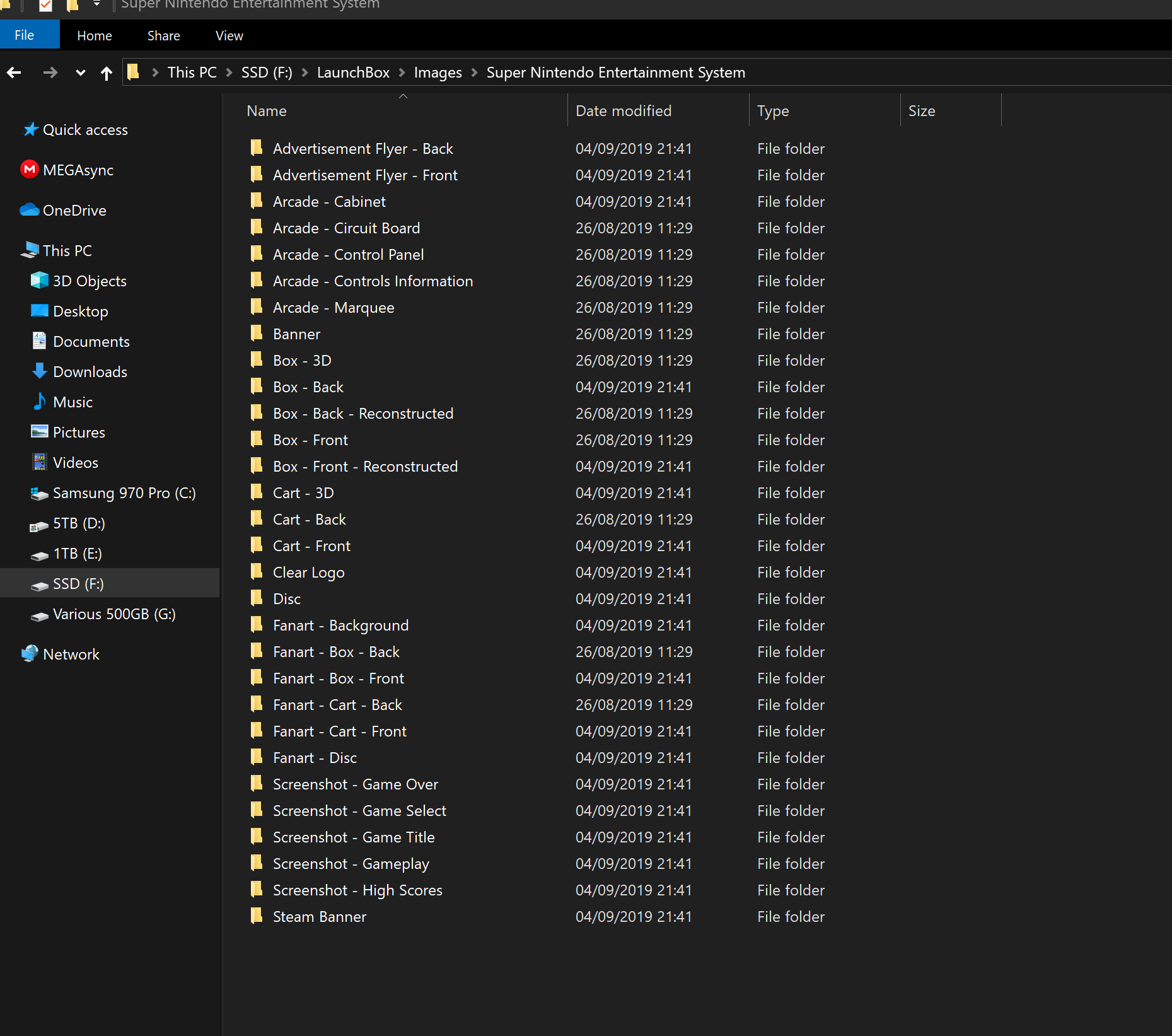Screen dimensions: 1172x1036
Task: Click the Properties quick access toolbar icon
Action: pos(45,6)
